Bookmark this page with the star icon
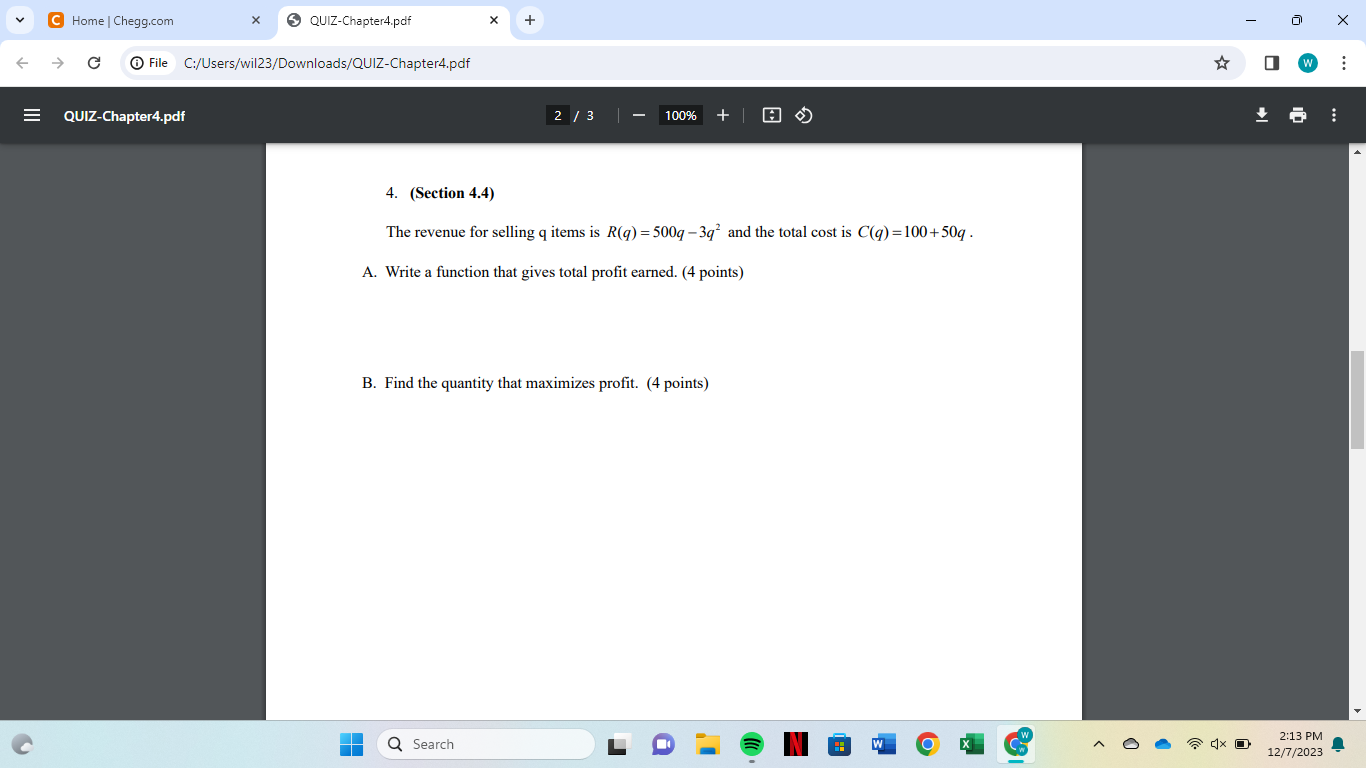 pyautogui.click(x=1221, y=62)
